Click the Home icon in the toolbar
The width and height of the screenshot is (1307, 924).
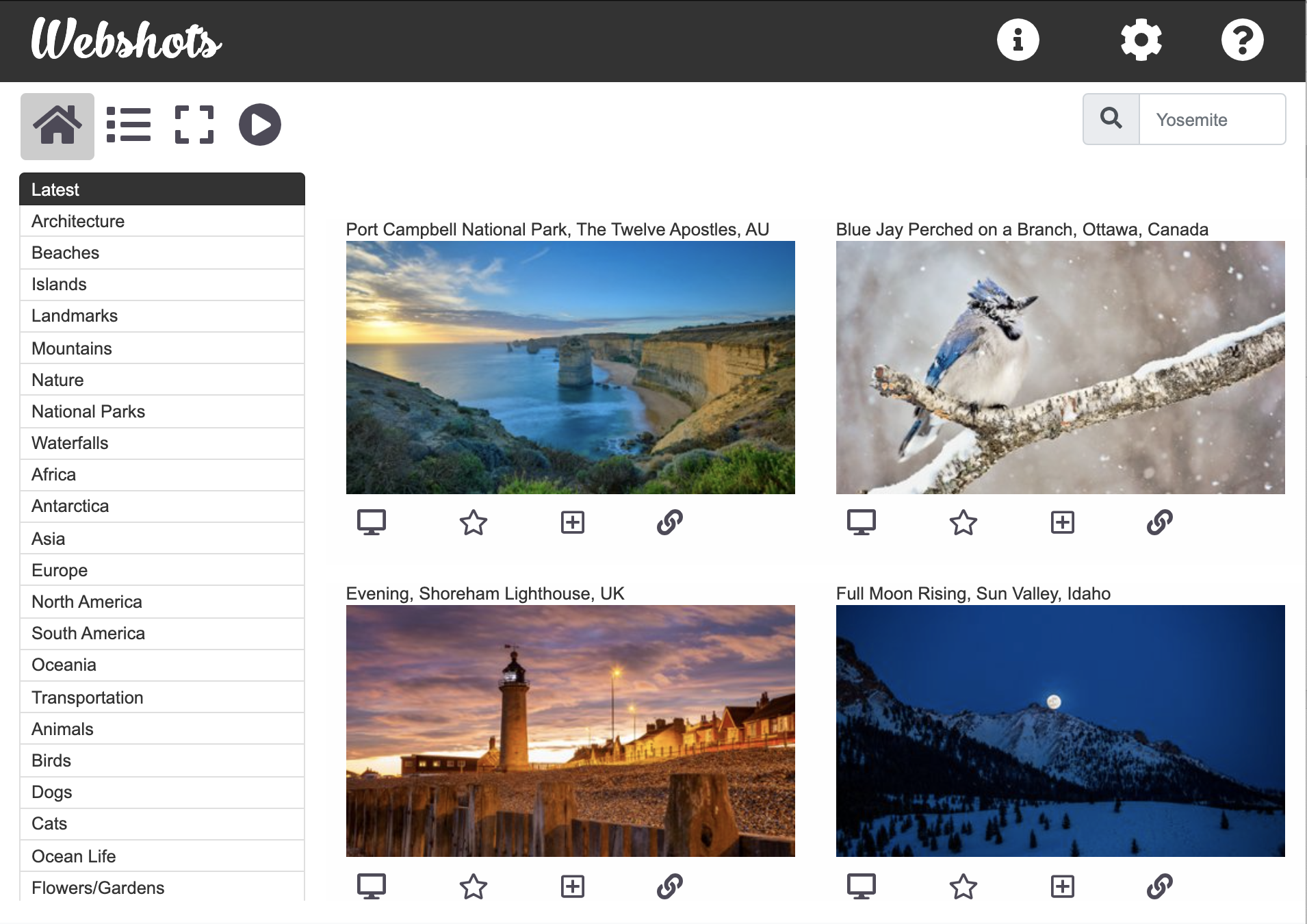57,126
